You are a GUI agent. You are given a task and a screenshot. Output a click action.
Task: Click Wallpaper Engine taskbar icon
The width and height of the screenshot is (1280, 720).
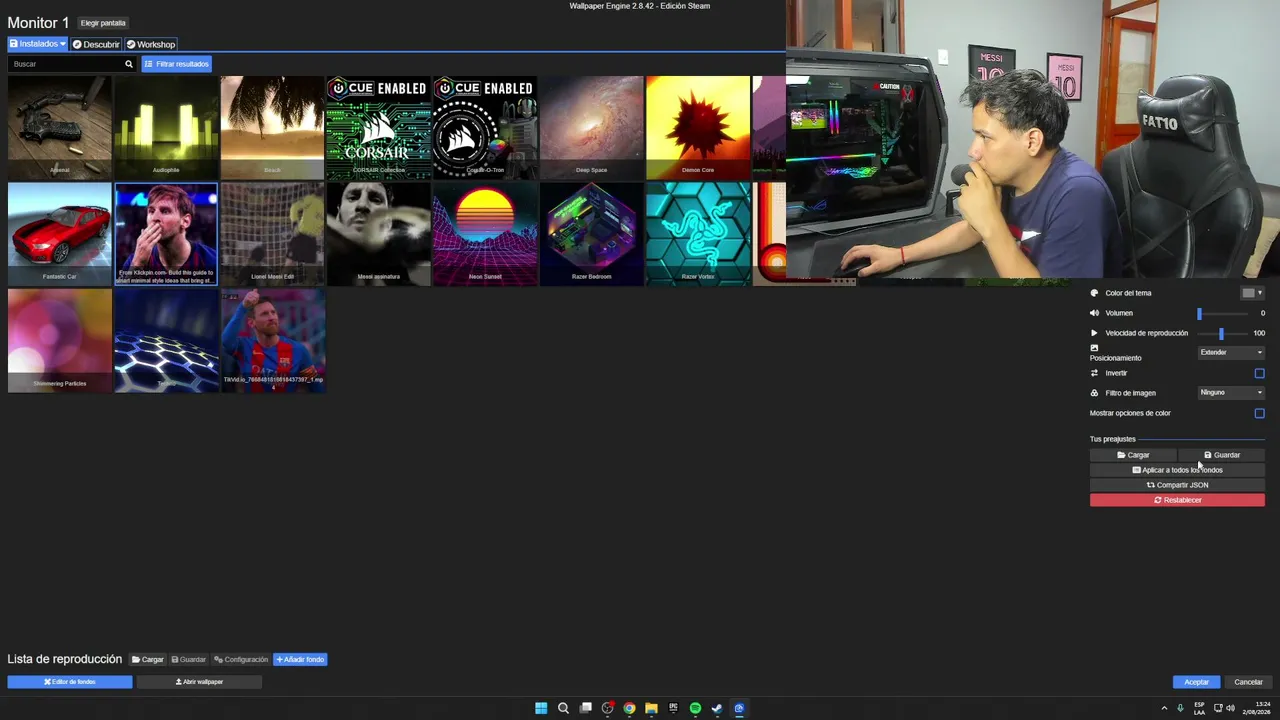[739, 708]
